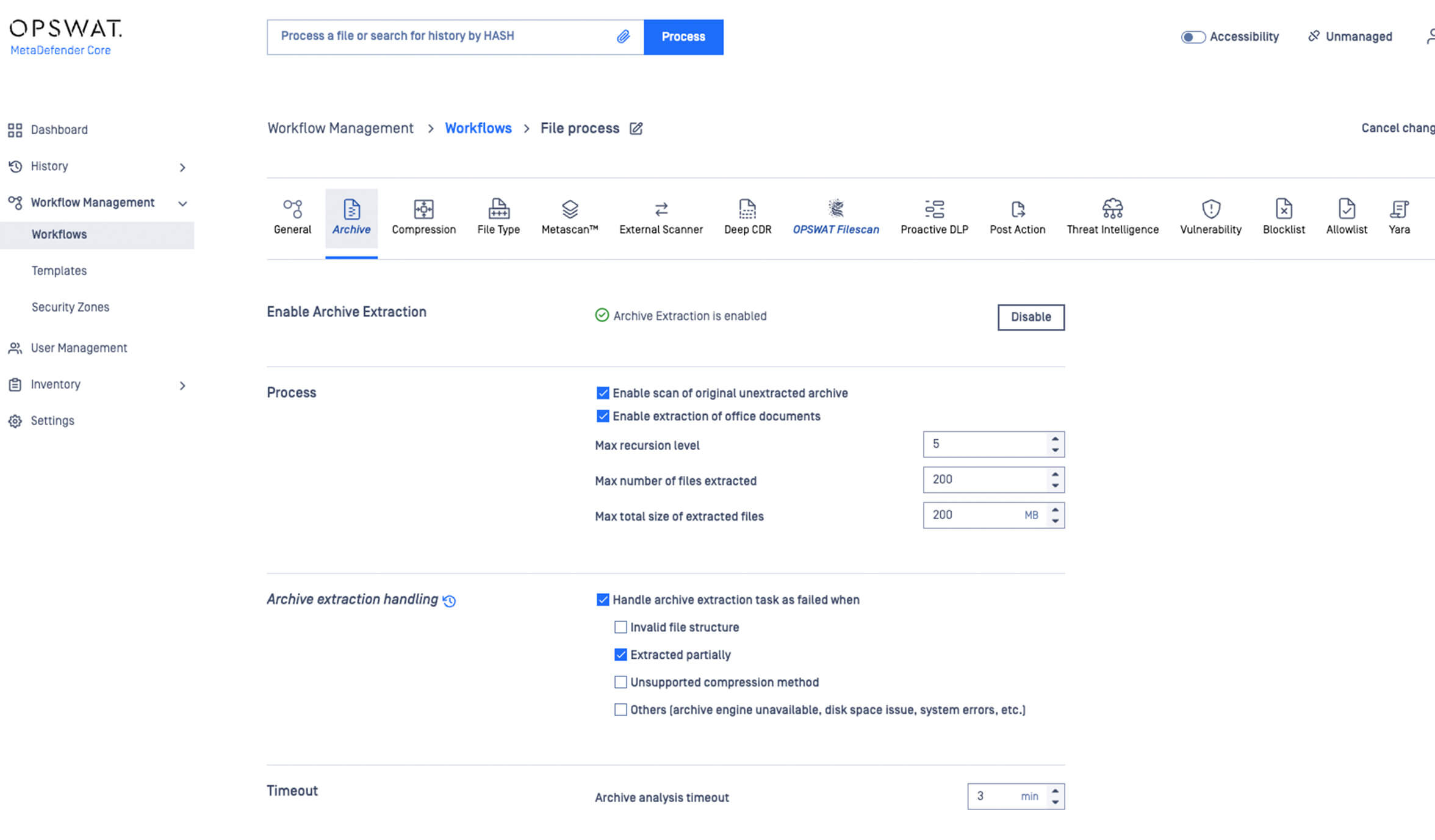Screen dimensions: 1435x840
Task: Expand the History sidebar section
Action: [x=182, y=167]
